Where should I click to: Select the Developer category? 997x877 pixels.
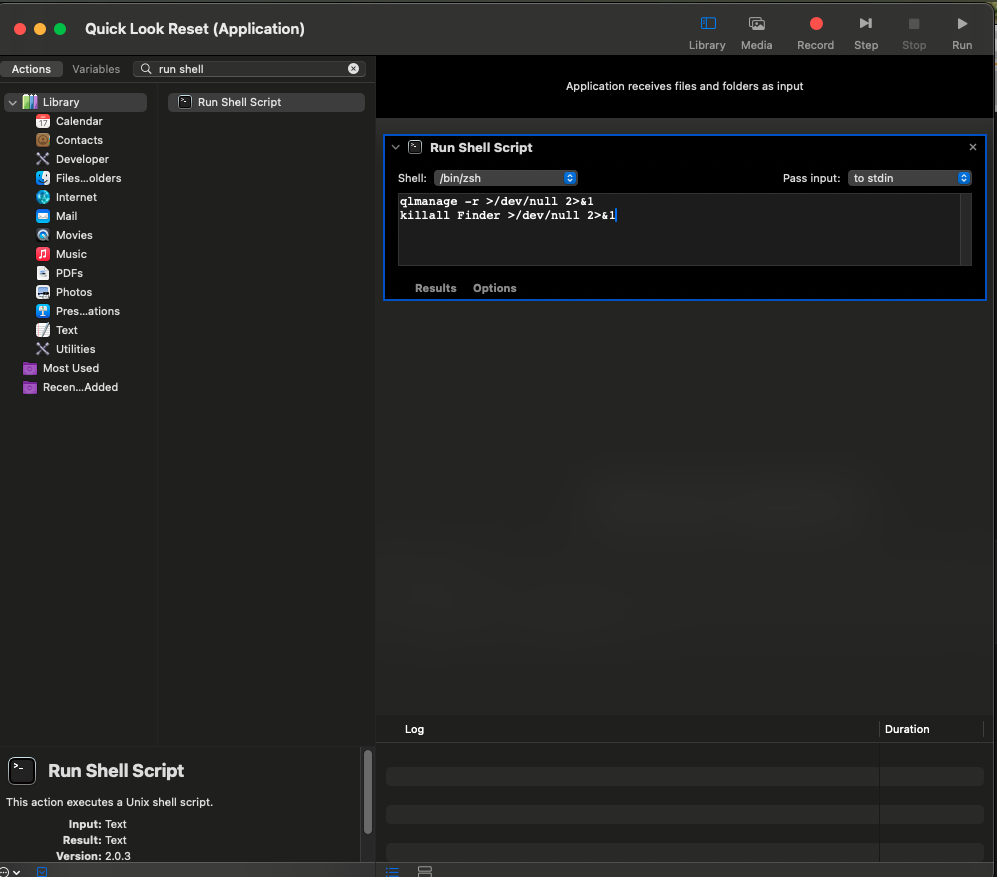82,159
